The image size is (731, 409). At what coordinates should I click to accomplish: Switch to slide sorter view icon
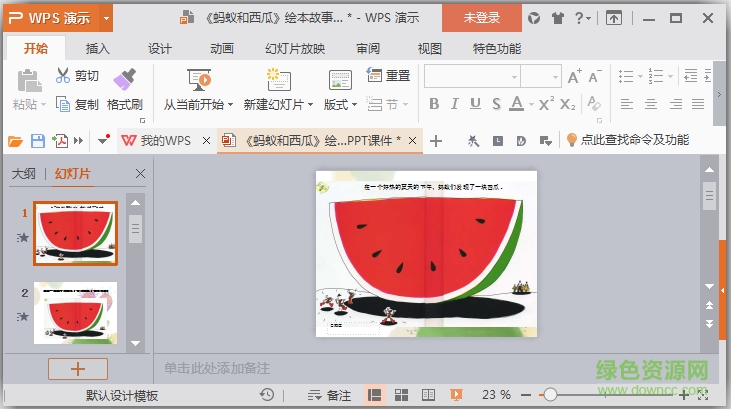[401, 395]
